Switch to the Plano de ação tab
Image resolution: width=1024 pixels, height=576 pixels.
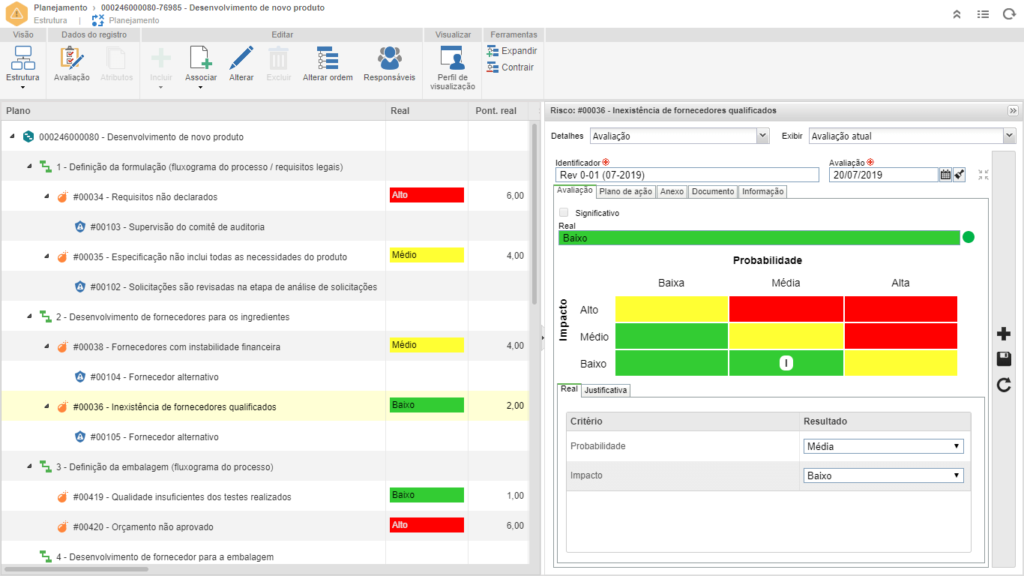pos(626,192)
